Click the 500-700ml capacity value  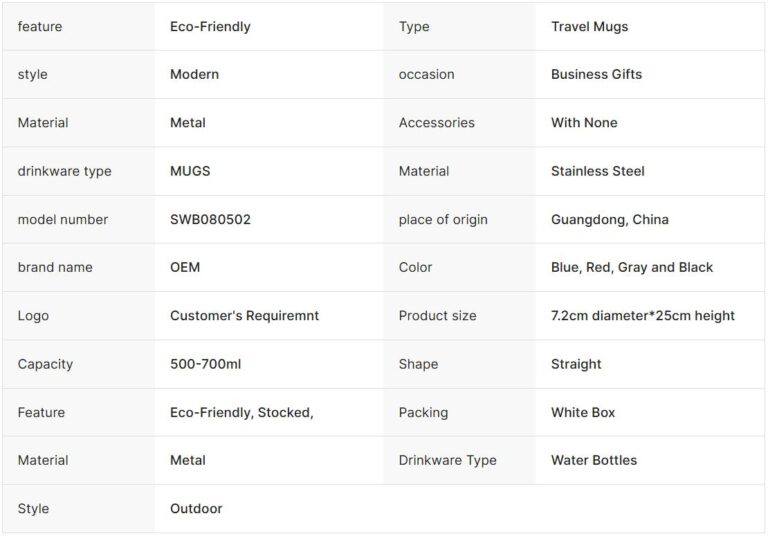pos(205,364)
